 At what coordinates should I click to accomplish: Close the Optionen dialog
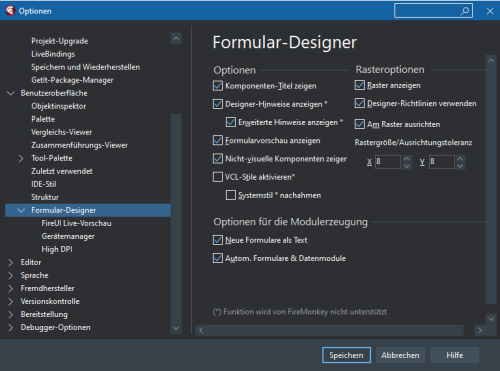point(490,11)
